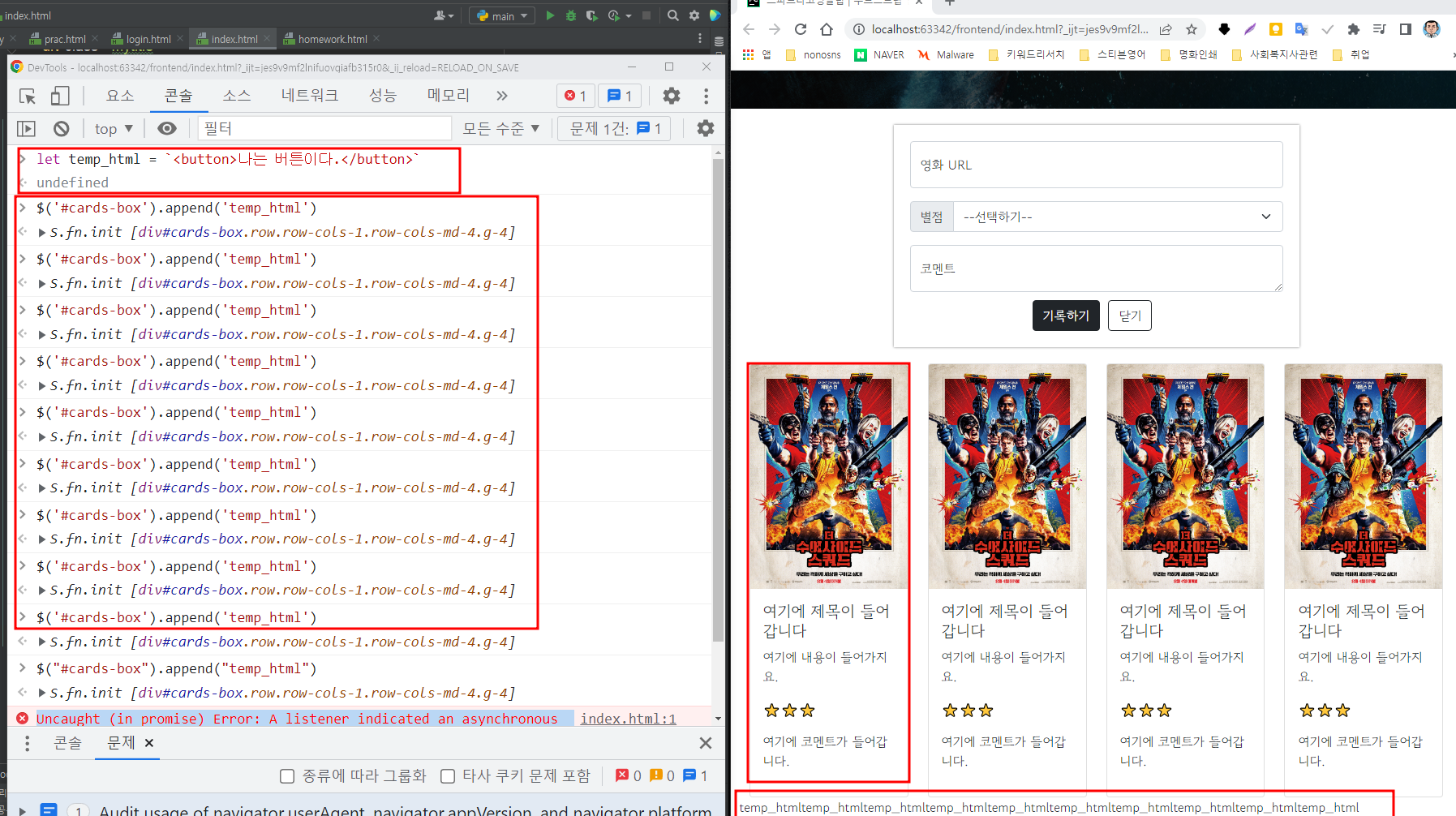Image resolution: width=1456 pixels, height=816 pixels.
Task: Open the top JavaScript context dropdown
Action: tap(114, 128)
